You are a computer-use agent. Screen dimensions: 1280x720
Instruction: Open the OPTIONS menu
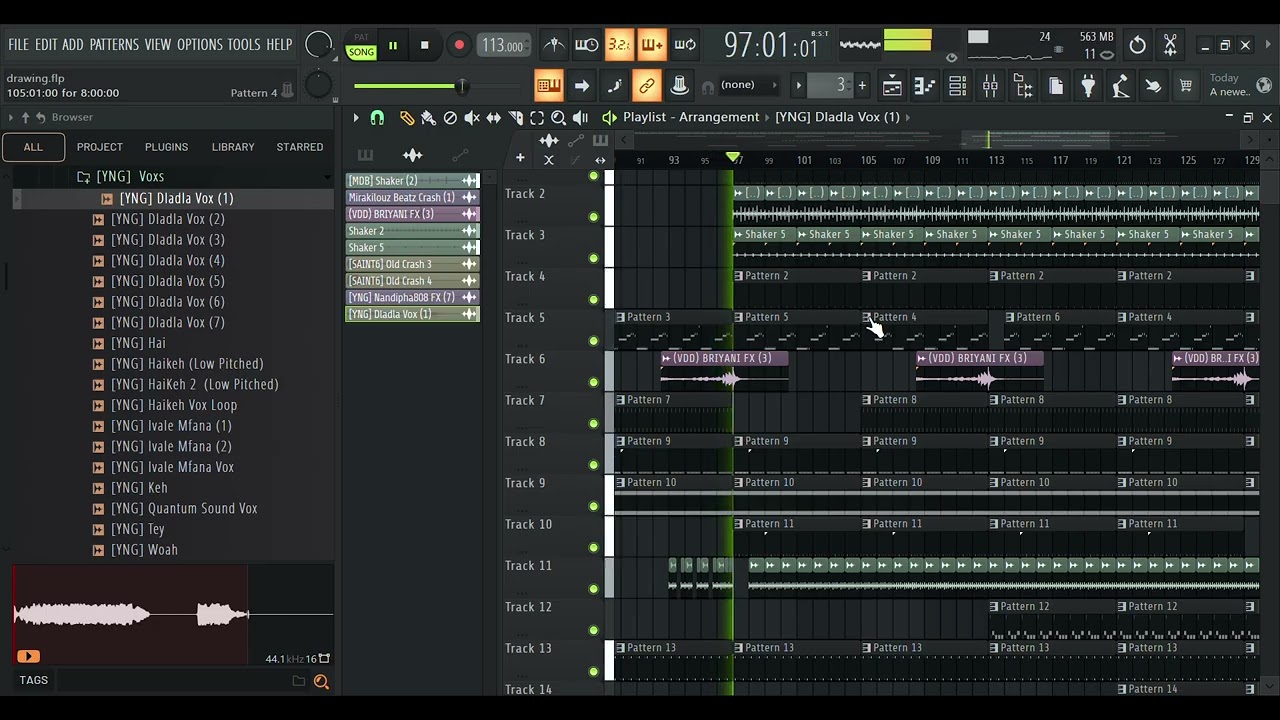coord(200,45)
